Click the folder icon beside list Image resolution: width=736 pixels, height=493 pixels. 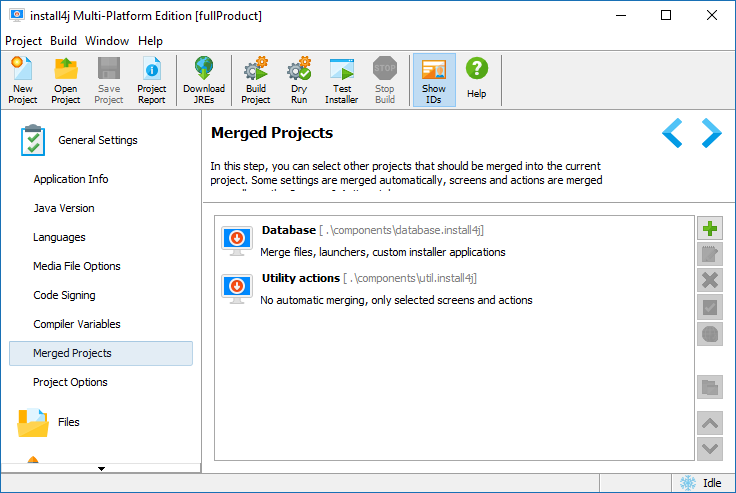[710, 387]
